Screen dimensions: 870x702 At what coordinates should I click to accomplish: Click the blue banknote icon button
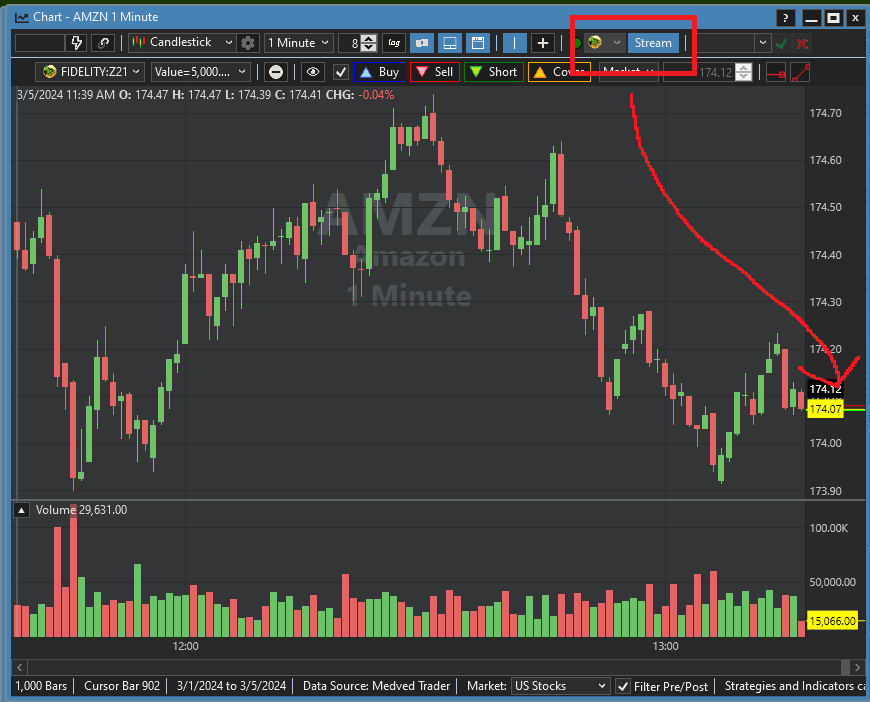coord(422,43)
